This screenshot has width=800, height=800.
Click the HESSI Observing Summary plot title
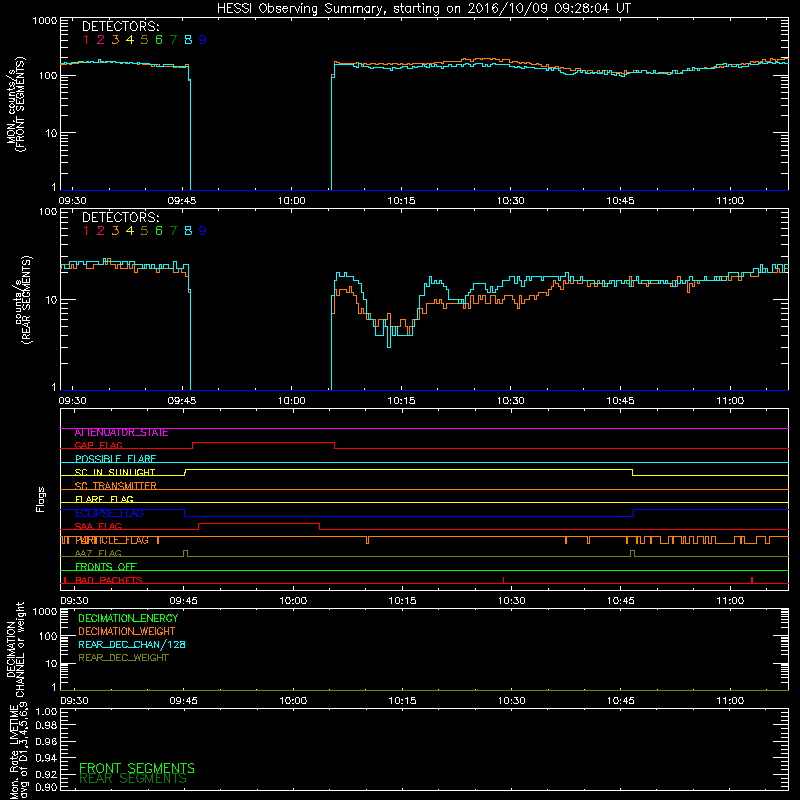point(424,8)
